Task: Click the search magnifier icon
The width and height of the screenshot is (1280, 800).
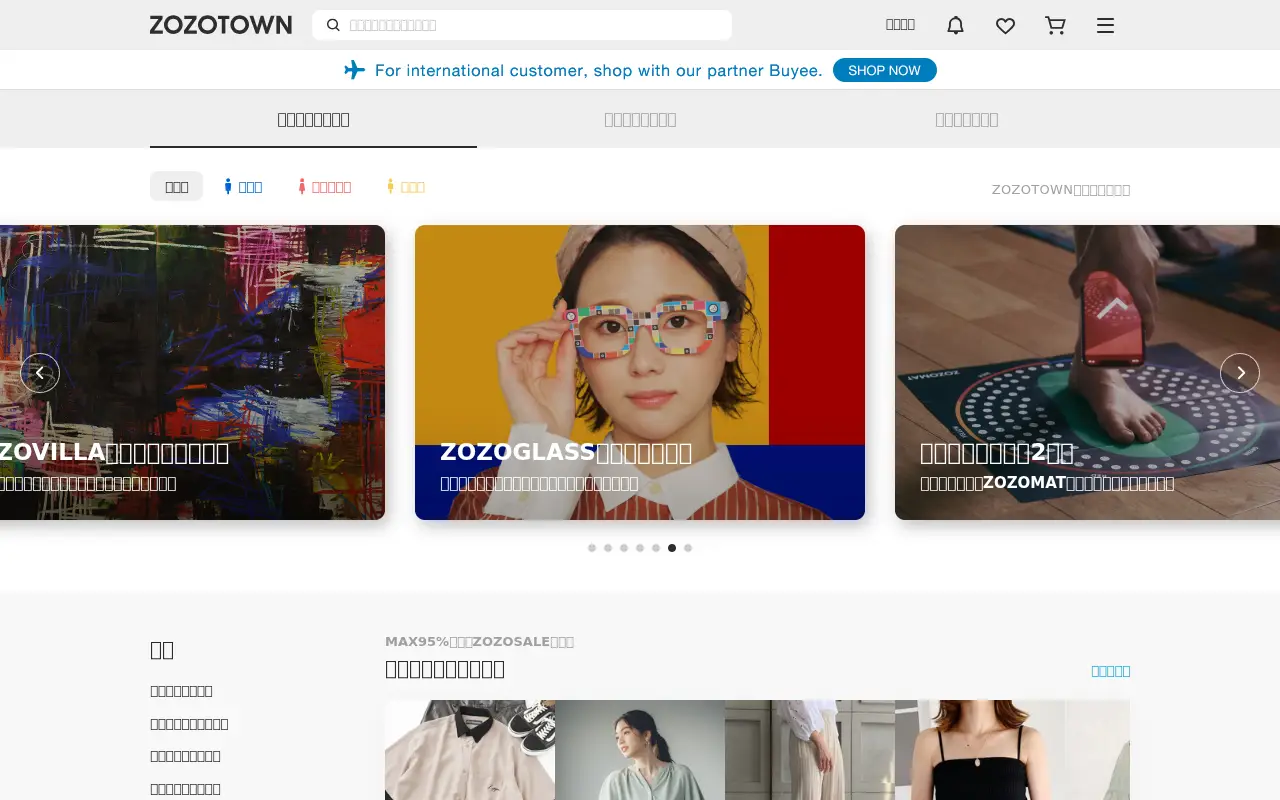Action: 333,25
